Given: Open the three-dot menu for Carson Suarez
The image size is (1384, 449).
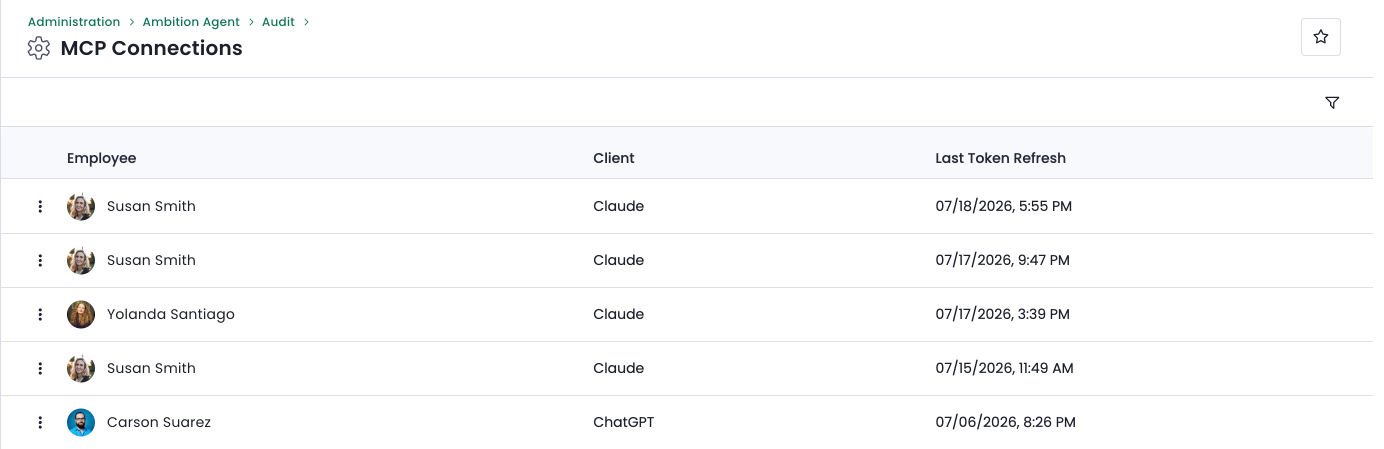Looking at the screenshot, I should pos(40,422).
